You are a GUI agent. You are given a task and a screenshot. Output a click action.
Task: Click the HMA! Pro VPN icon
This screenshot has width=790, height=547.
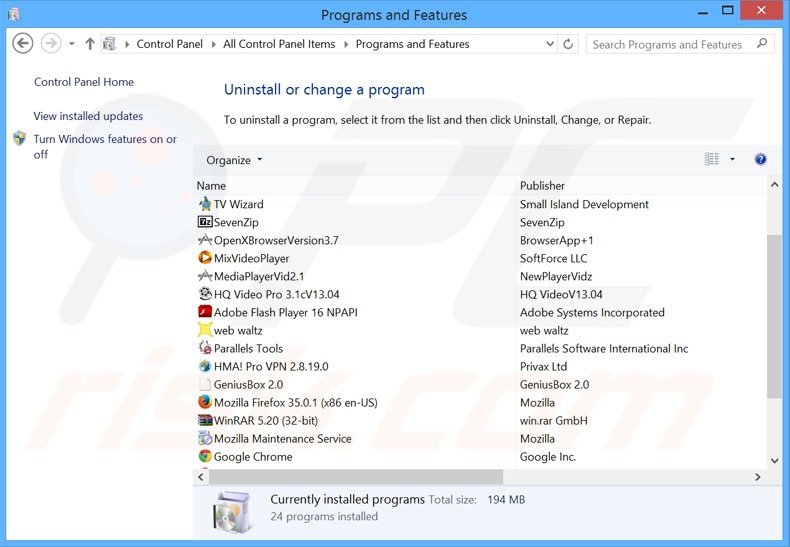[x=205, y=366]
